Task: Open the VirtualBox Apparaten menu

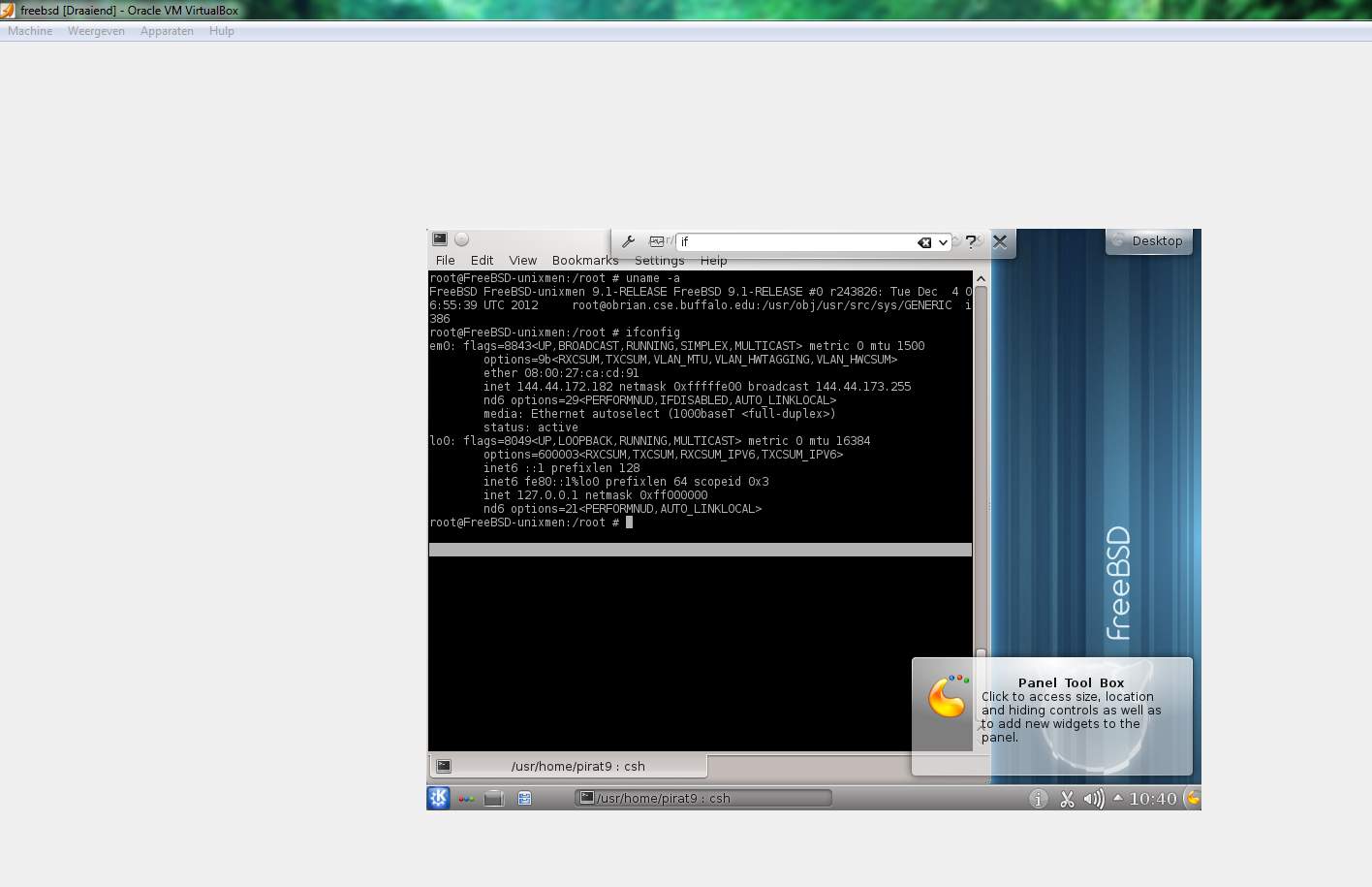Action: point(167,31)
